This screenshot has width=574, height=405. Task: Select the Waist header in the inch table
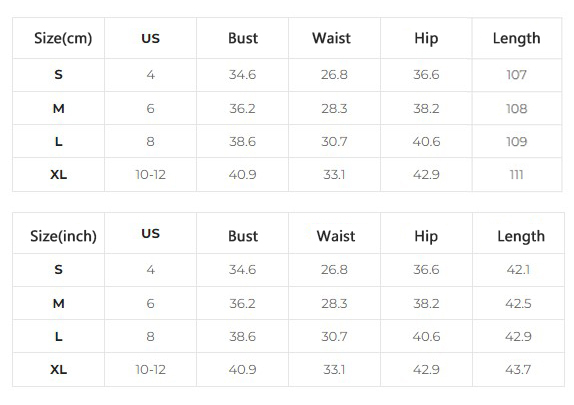[x=336, y=236]
